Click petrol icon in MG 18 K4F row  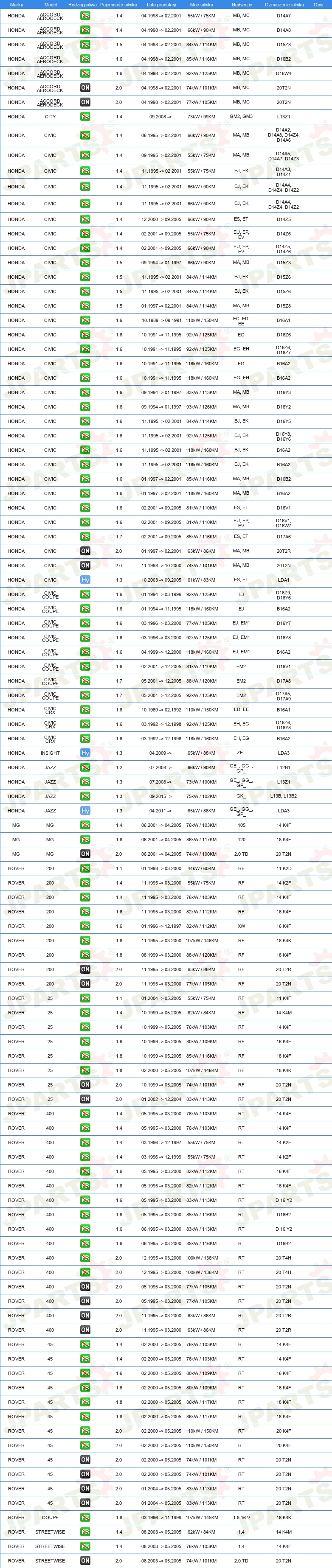[85, 840]
